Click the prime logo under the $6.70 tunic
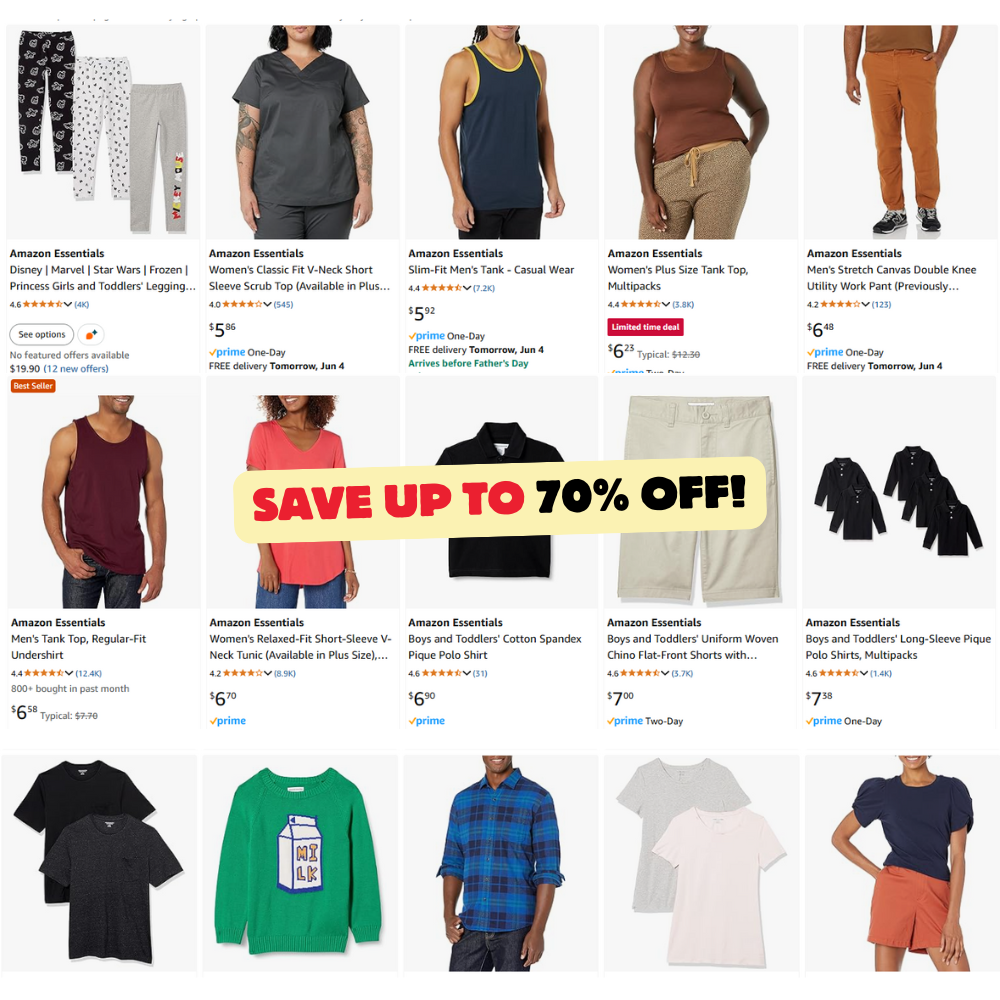The height and width of the screenshot is (1000, 1000). pyautogui.click(x=228, y=721)
